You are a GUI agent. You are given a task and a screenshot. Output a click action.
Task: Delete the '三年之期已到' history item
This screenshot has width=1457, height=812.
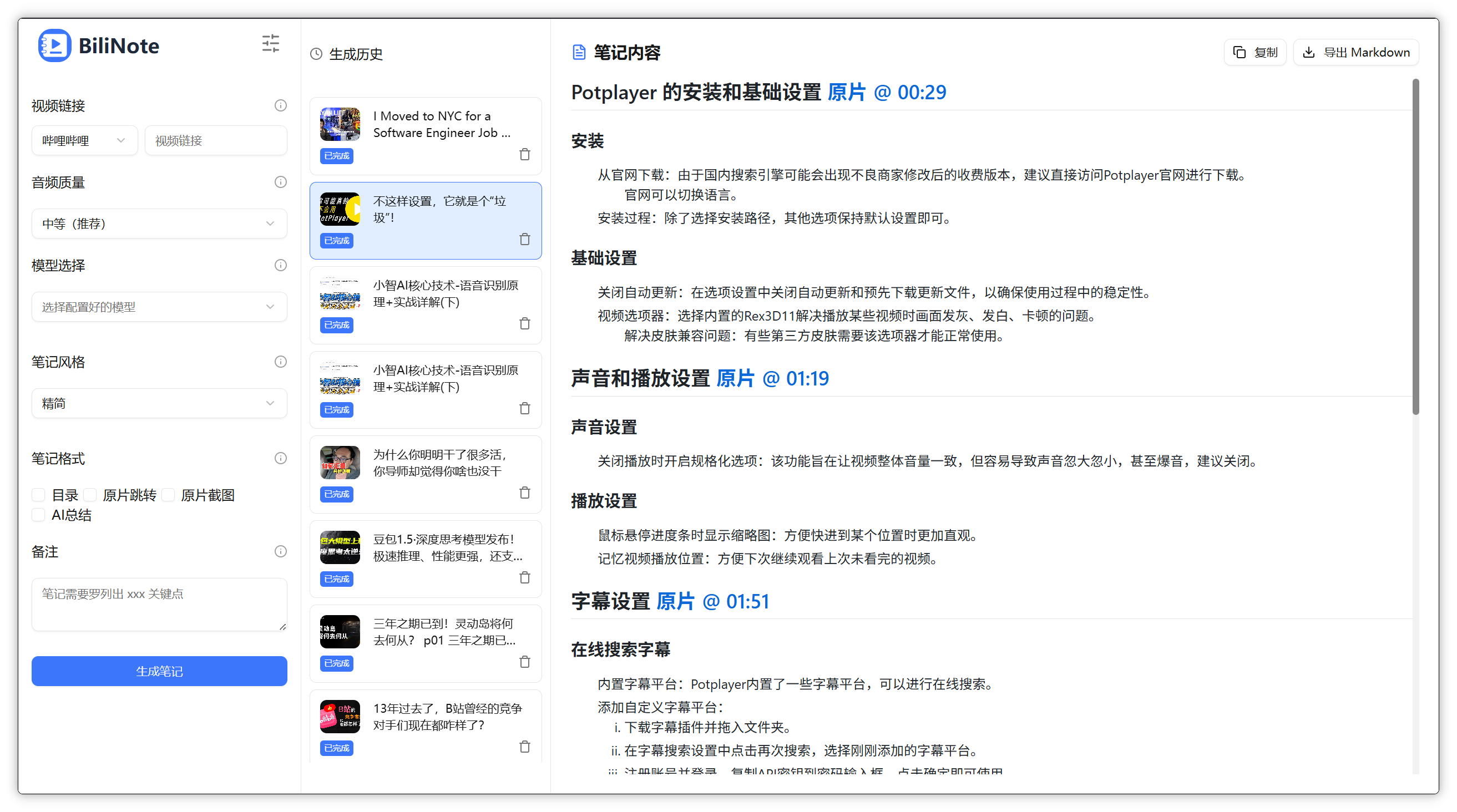pos(525,662)
